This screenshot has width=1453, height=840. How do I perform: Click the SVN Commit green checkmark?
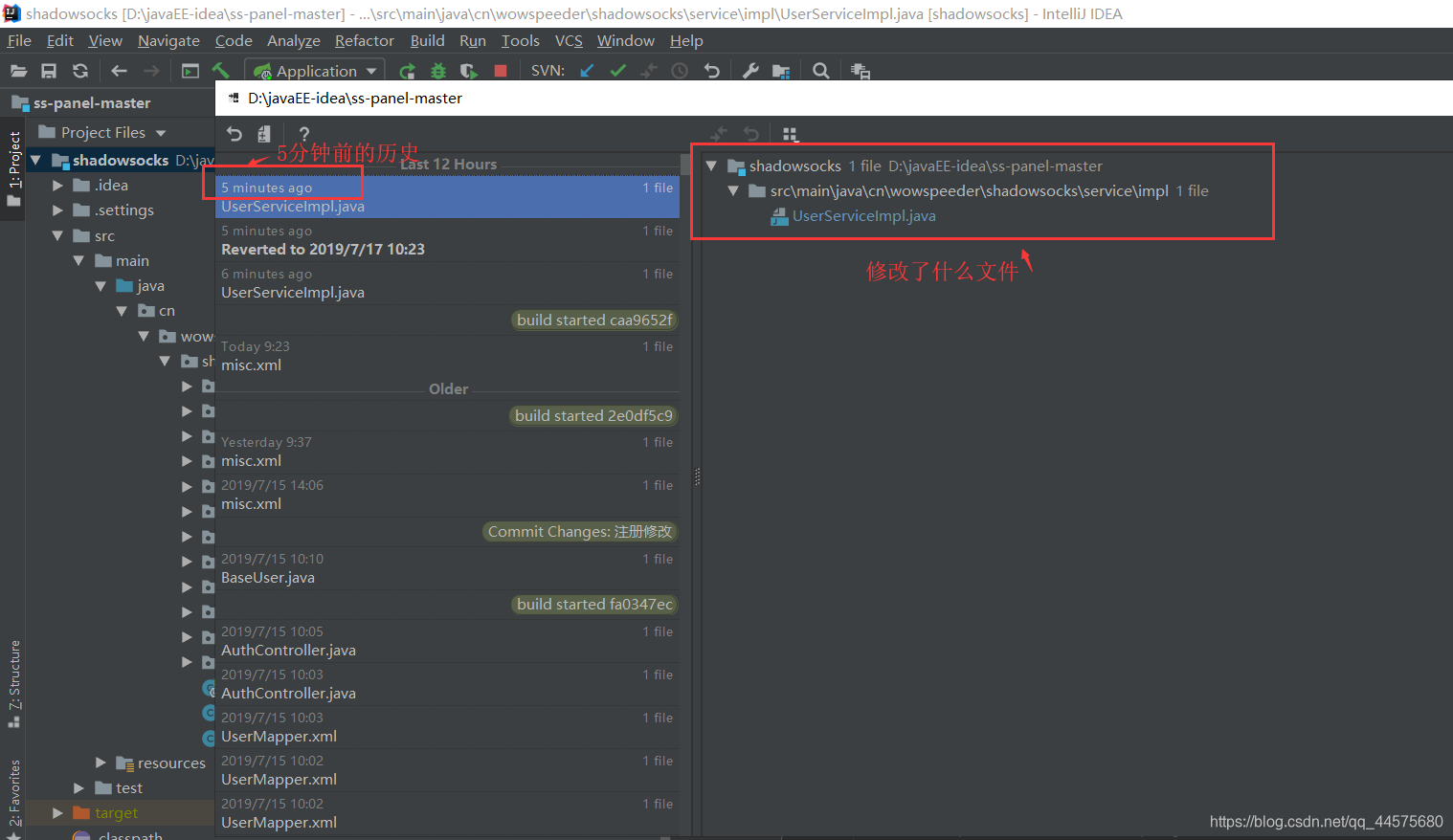[x=618, y=71]
